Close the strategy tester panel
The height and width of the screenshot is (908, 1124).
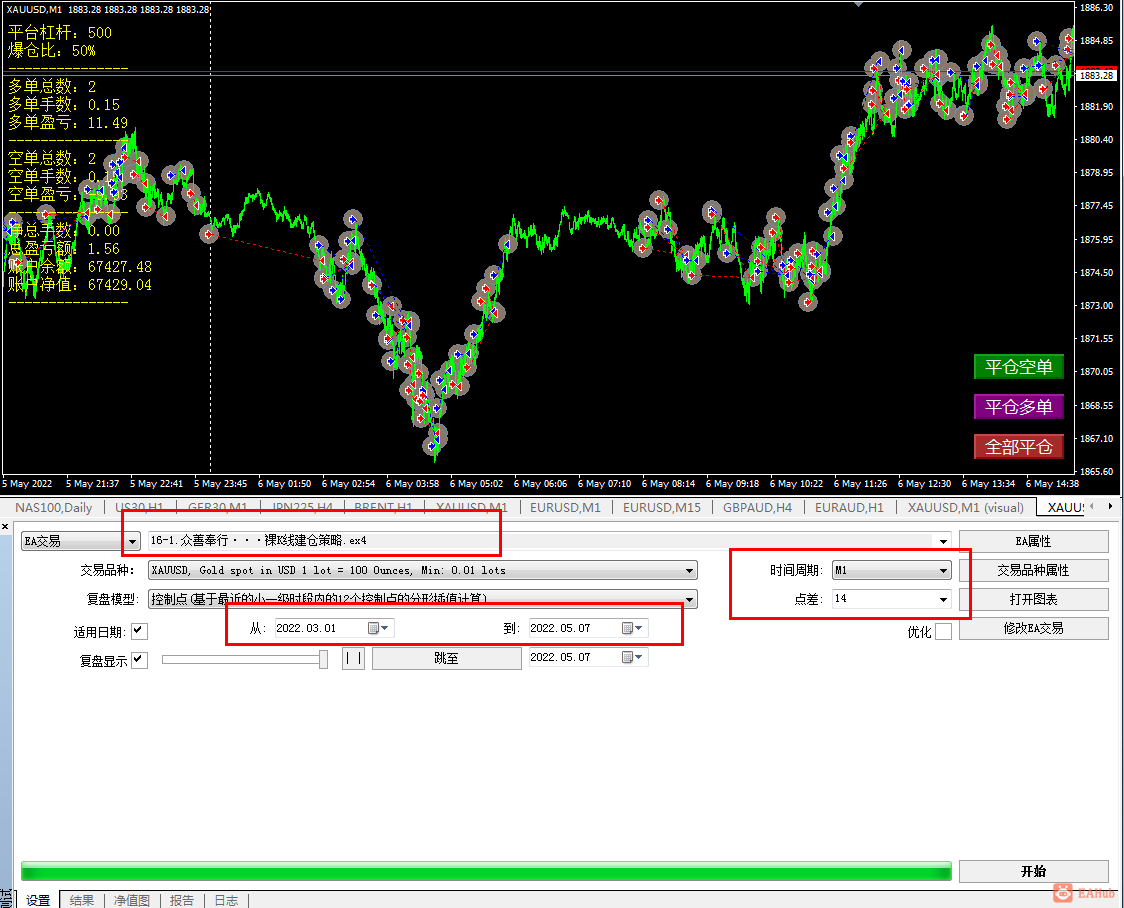point(5,527)
